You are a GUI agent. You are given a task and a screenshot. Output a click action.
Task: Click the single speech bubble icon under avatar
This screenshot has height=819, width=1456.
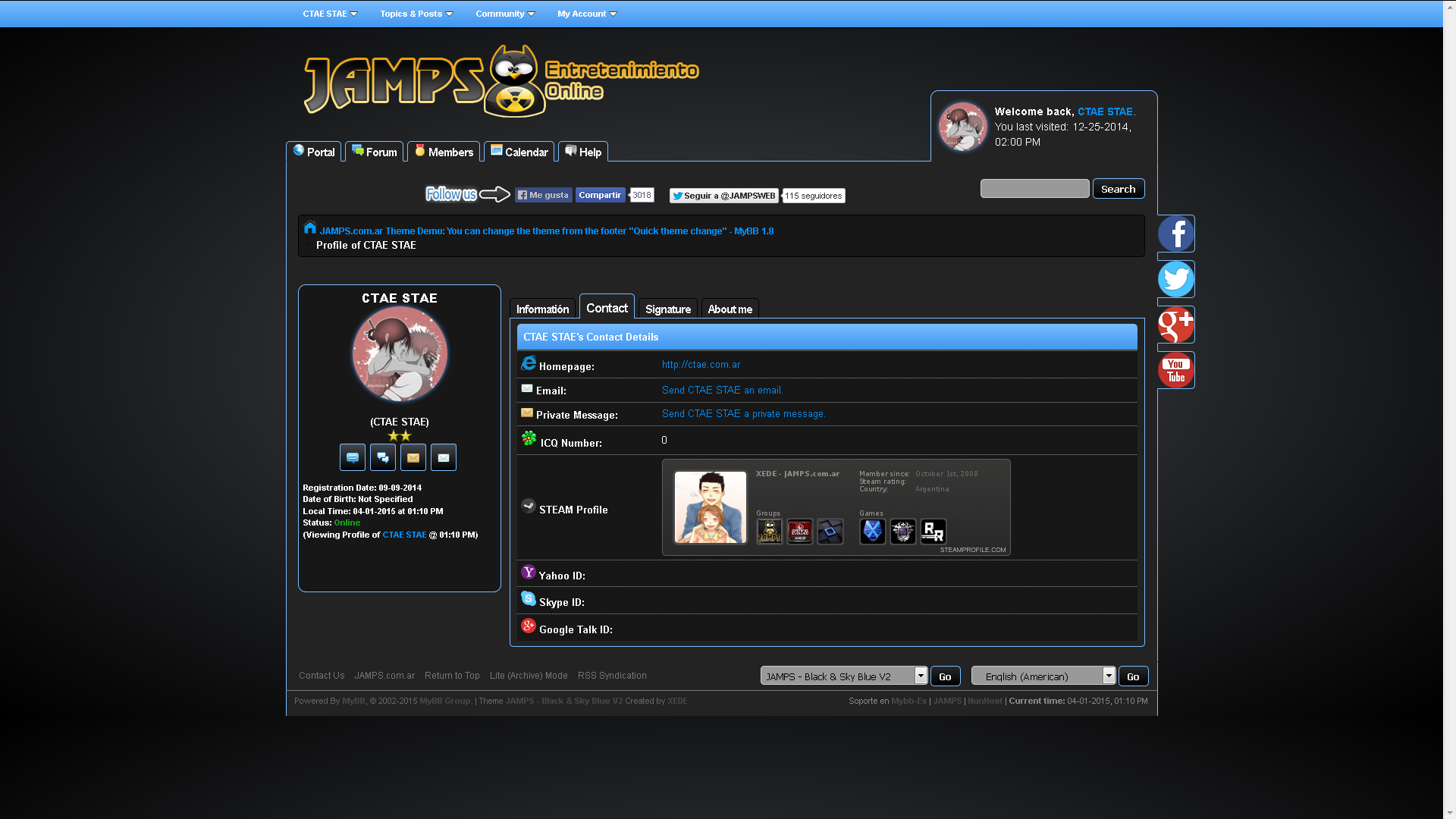(x=353, y=457)
